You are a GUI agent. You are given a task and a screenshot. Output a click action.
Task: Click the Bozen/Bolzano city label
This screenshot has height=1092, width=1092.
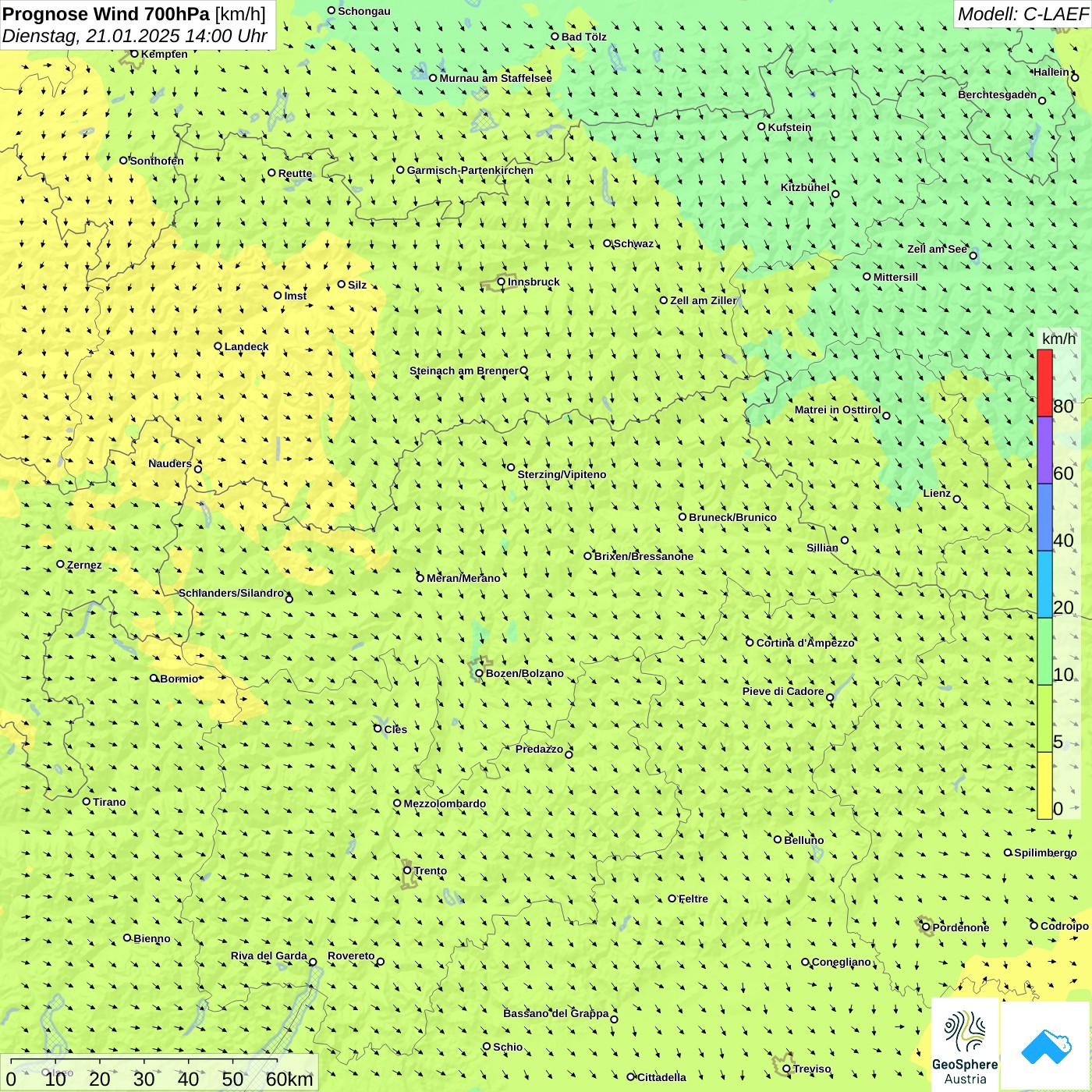point(524,673)
